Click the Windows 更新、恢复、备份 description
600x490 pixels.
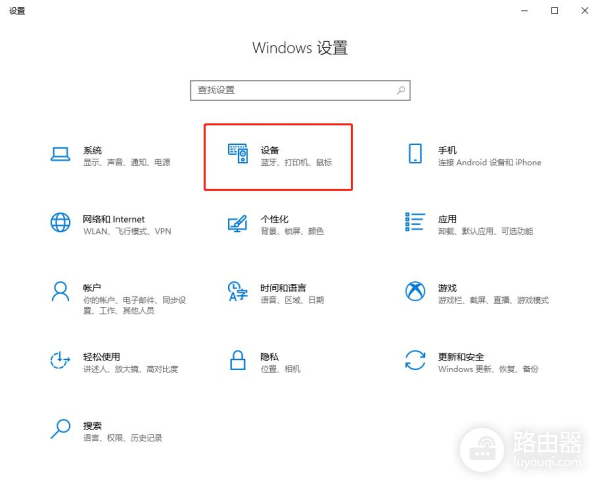pyautogui.click(x=488, y=369)
